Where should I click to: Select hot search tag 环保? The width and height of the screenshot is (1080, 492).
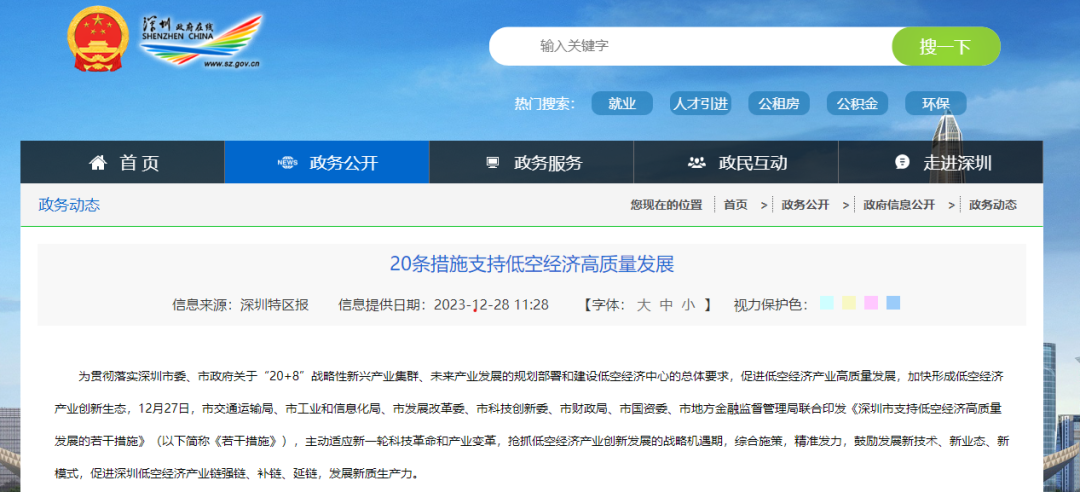936,103
